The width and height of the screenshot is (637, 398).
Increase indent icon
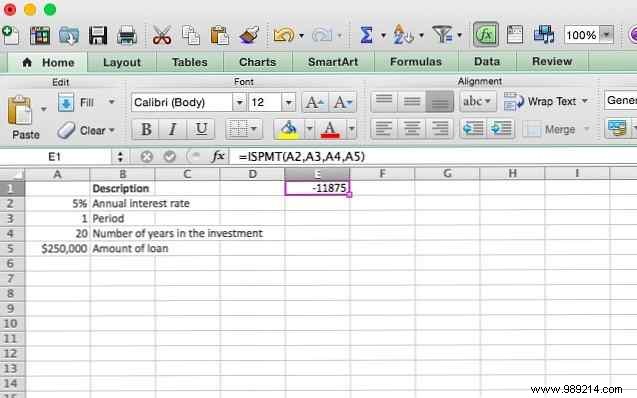(501, 129)
